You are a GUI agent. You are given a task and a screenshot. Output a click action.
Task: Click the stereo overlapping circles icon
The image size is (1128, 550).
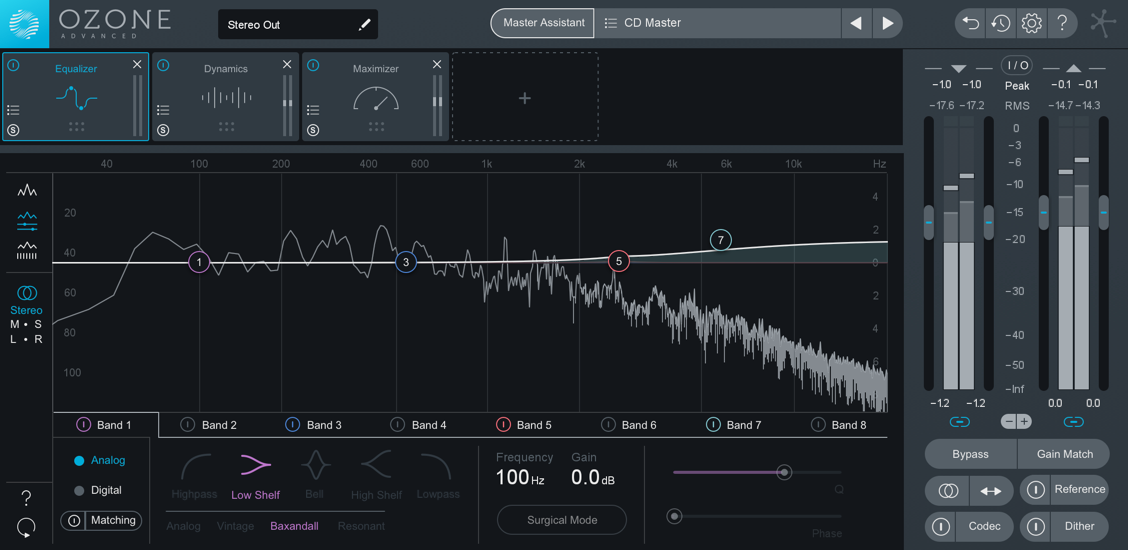pyautogui.click(x=27, y=293)
